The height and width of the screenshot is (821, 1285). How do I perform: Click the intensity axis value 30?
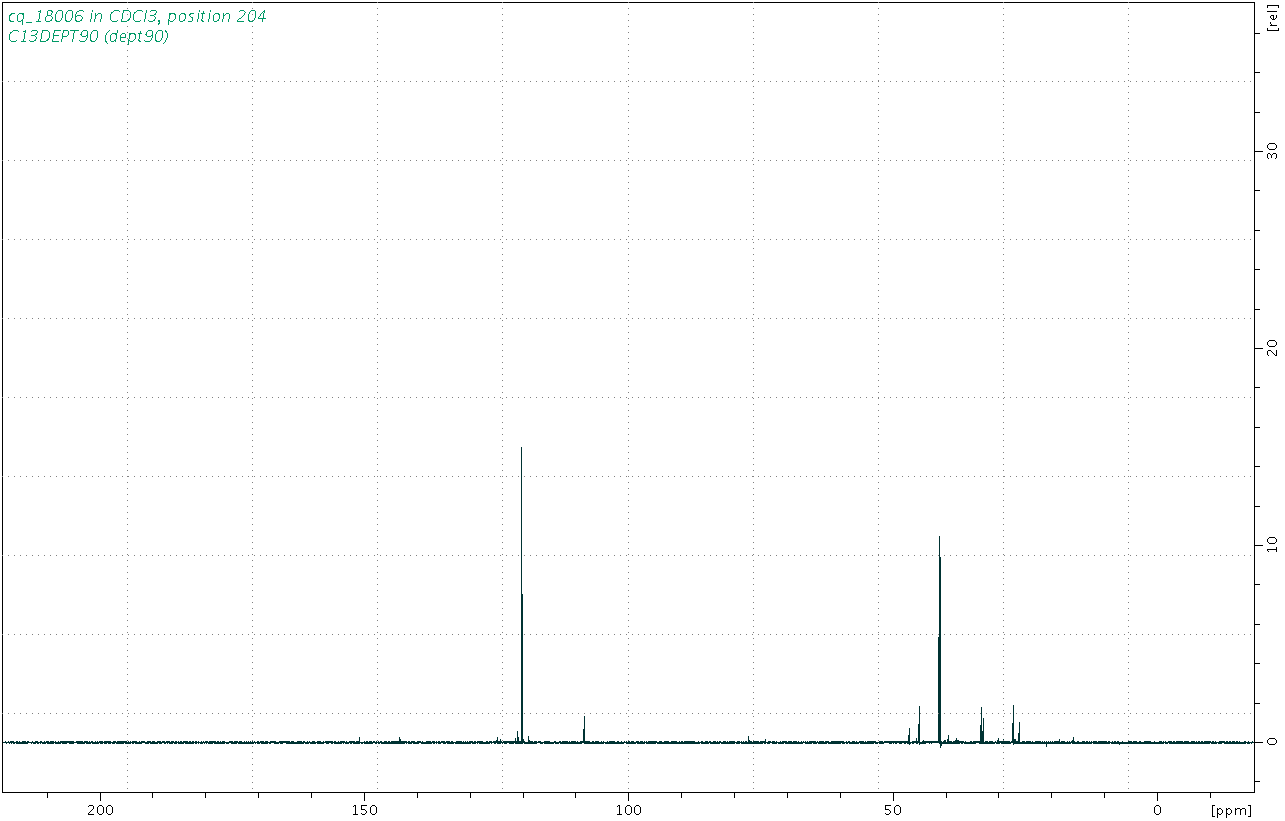click(1272, 150)
